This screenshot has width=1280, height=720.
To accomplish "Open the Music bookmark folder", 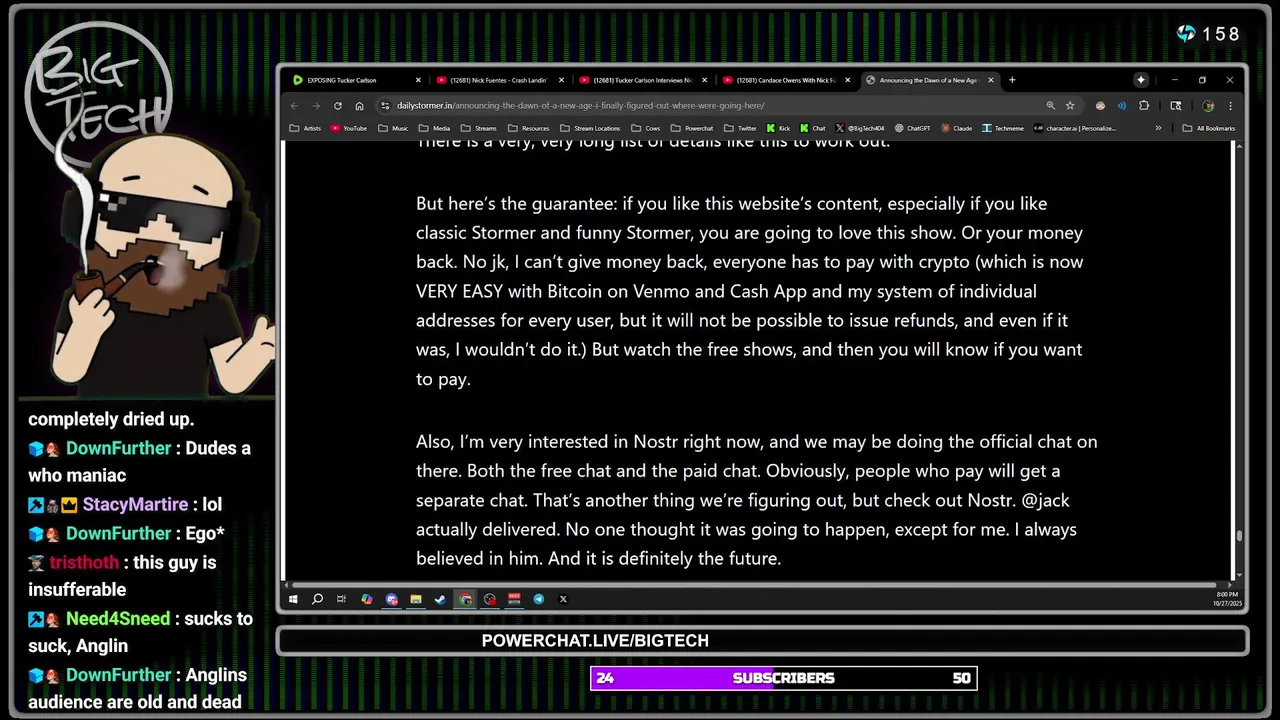I will pos(393,128).
